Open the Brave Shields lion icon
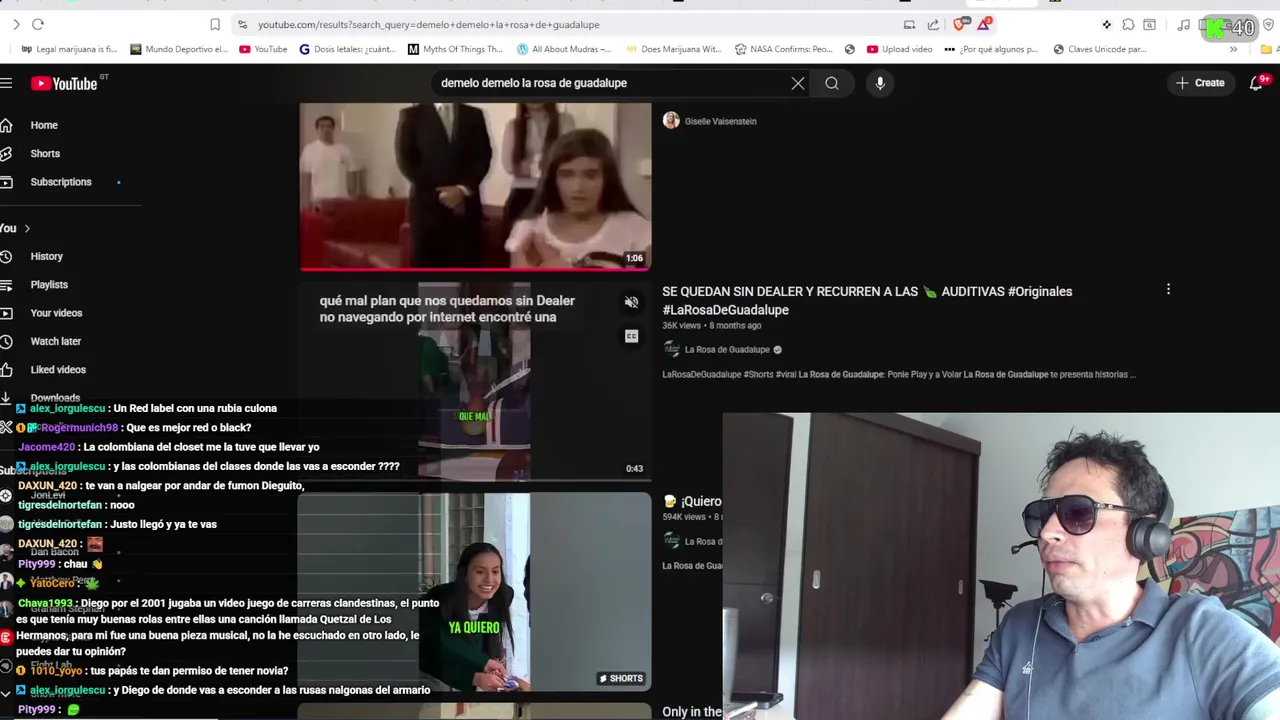Screen dimensions: 1280x720 click(962, 24)
